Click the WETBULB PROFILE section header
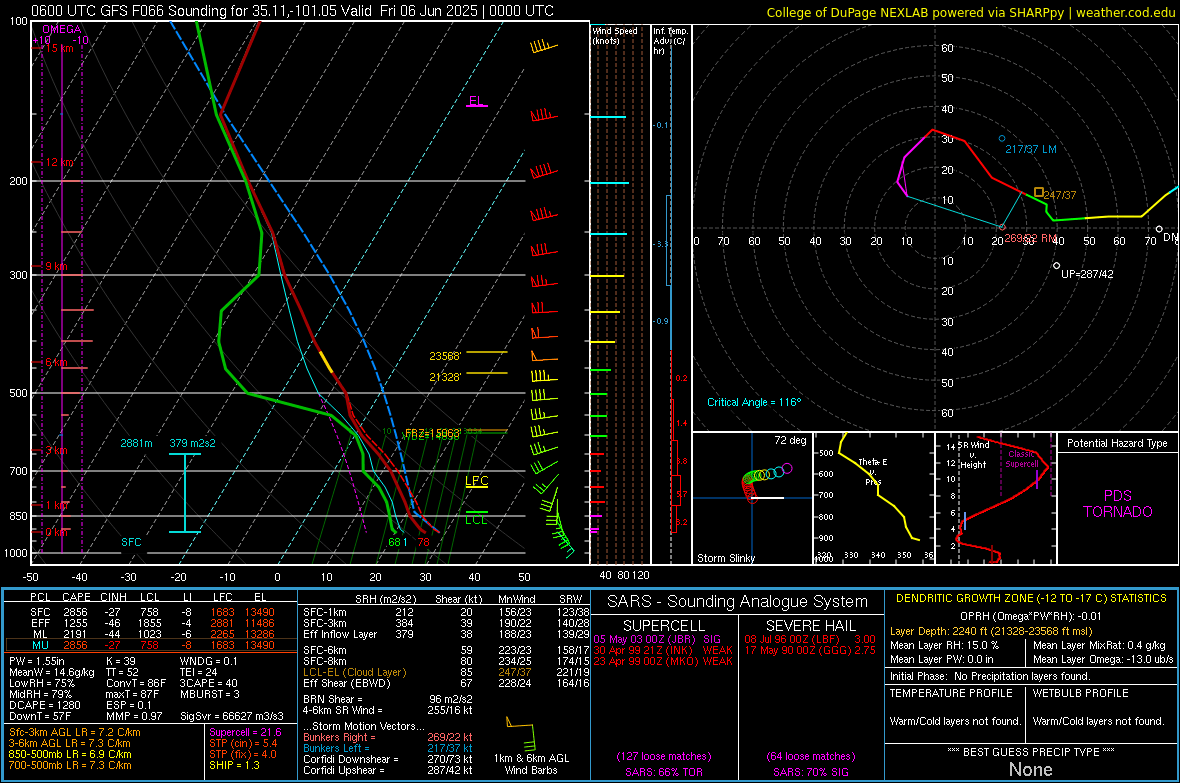 coord(1081,693)
